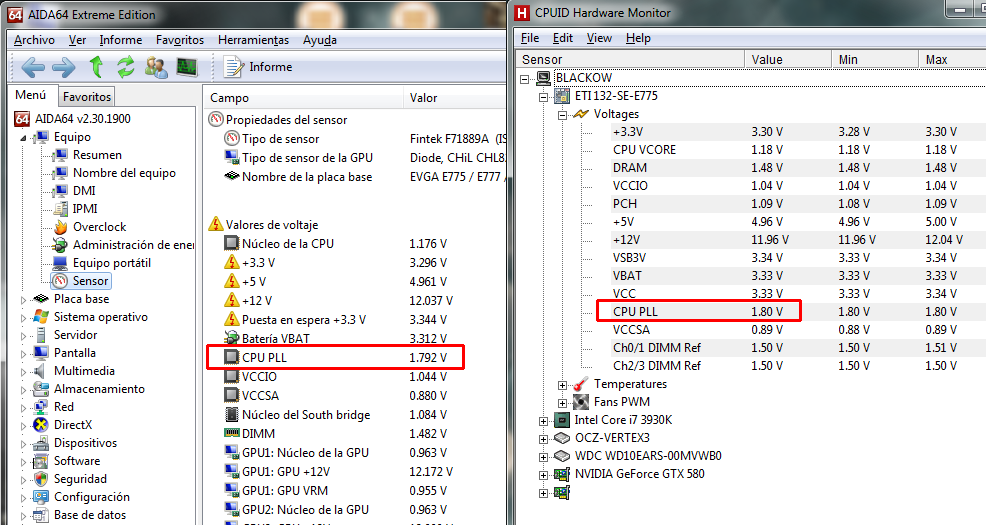Open the Informe menu in AIDA64 menu bar
This screenshot has height=525, width=986.
click(121, 40)
